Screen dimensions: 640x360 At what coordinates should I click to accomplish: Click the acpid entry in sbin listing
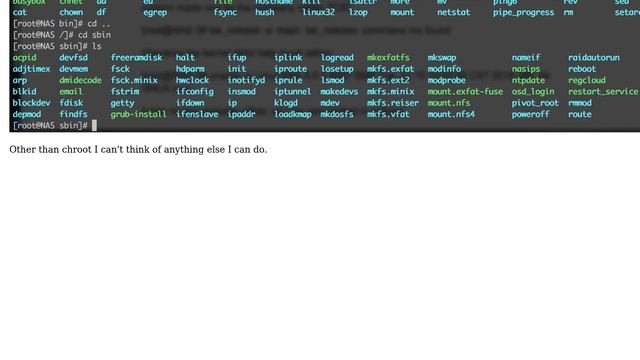(x=24, y=58)
